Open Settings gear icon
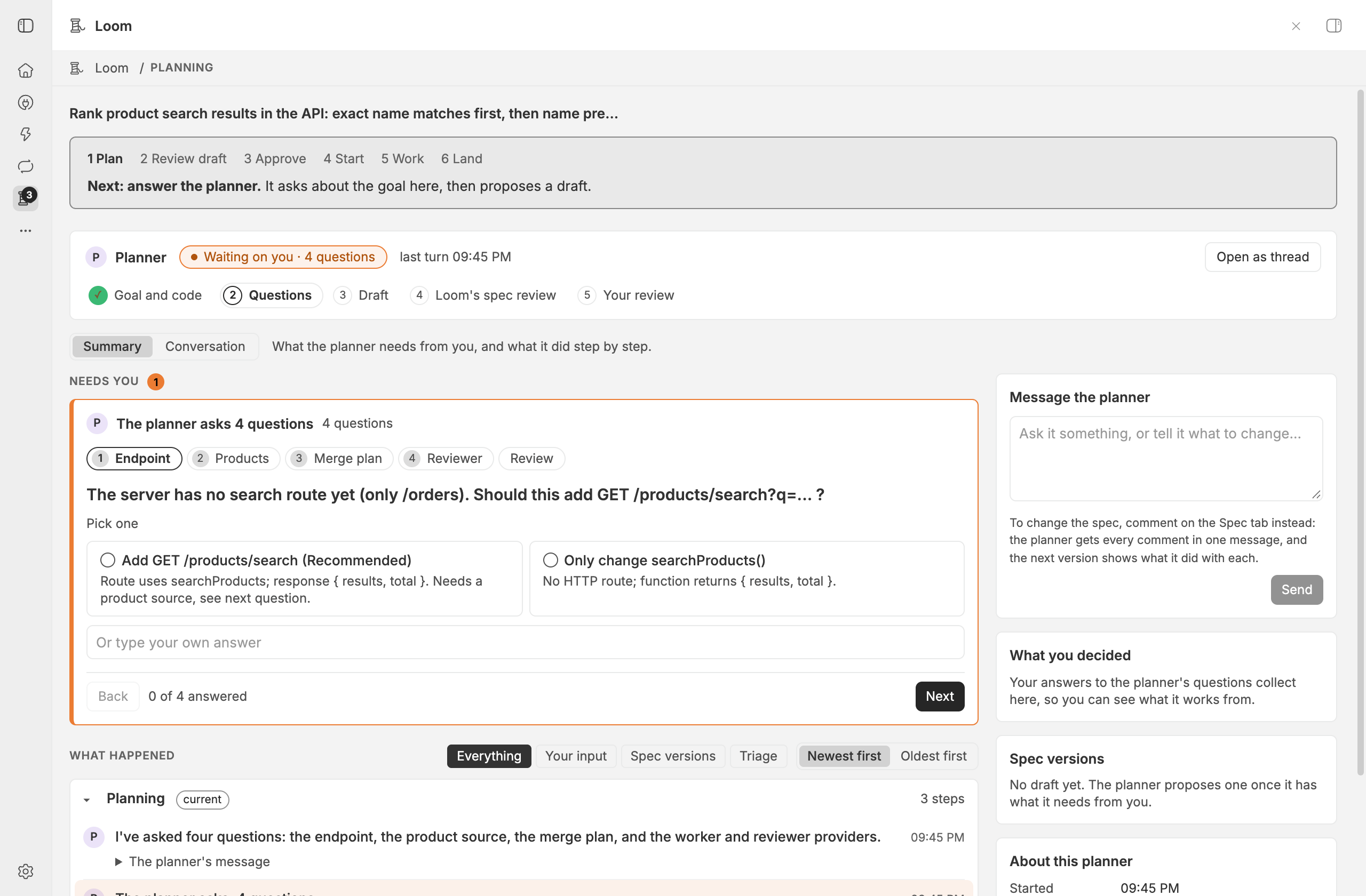This screenshot has height=896, width=1366. point(26,871)
